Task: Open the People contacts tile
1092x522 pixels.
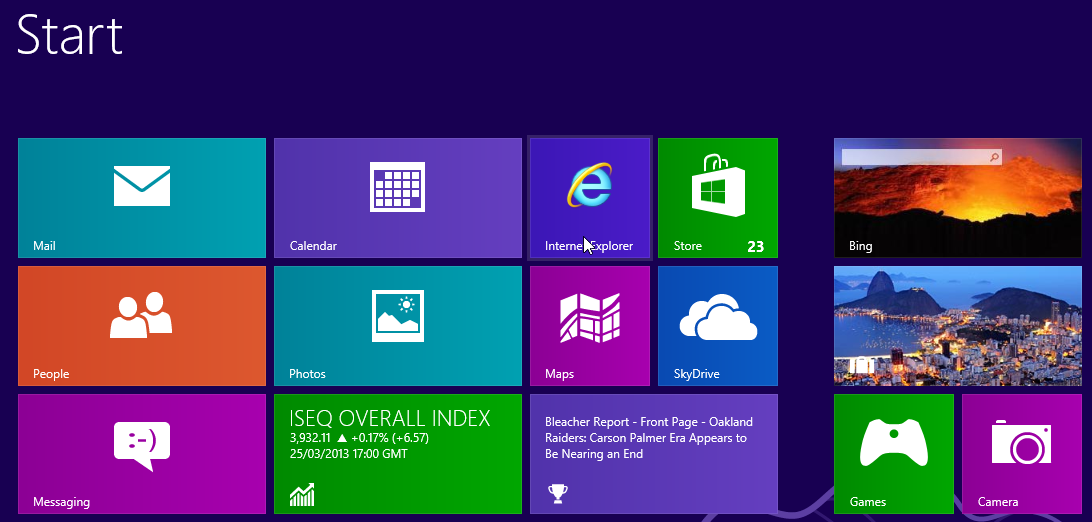Action: click(142, 326)
